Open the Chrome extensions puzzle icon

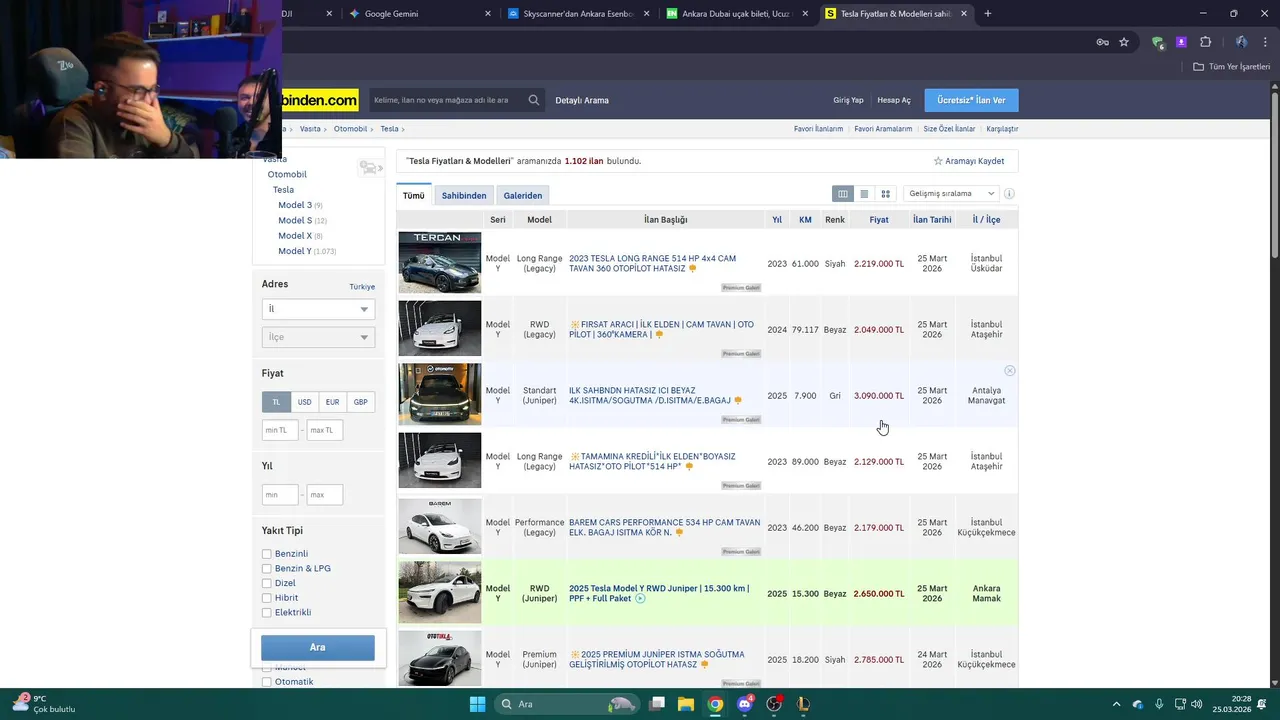[1205, 42]
